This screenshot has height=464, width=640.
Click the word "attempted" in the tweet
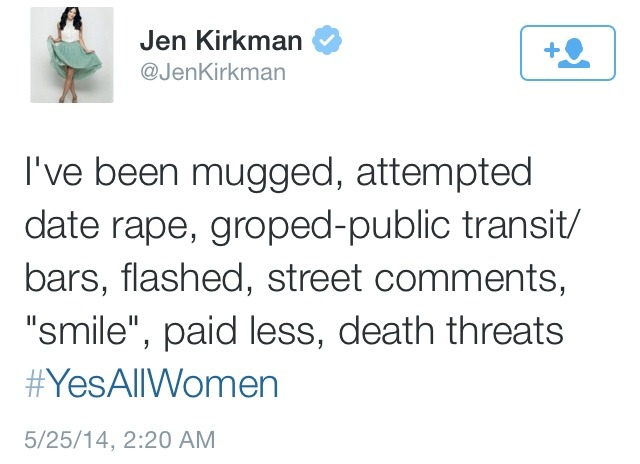[x=444, y=173]
